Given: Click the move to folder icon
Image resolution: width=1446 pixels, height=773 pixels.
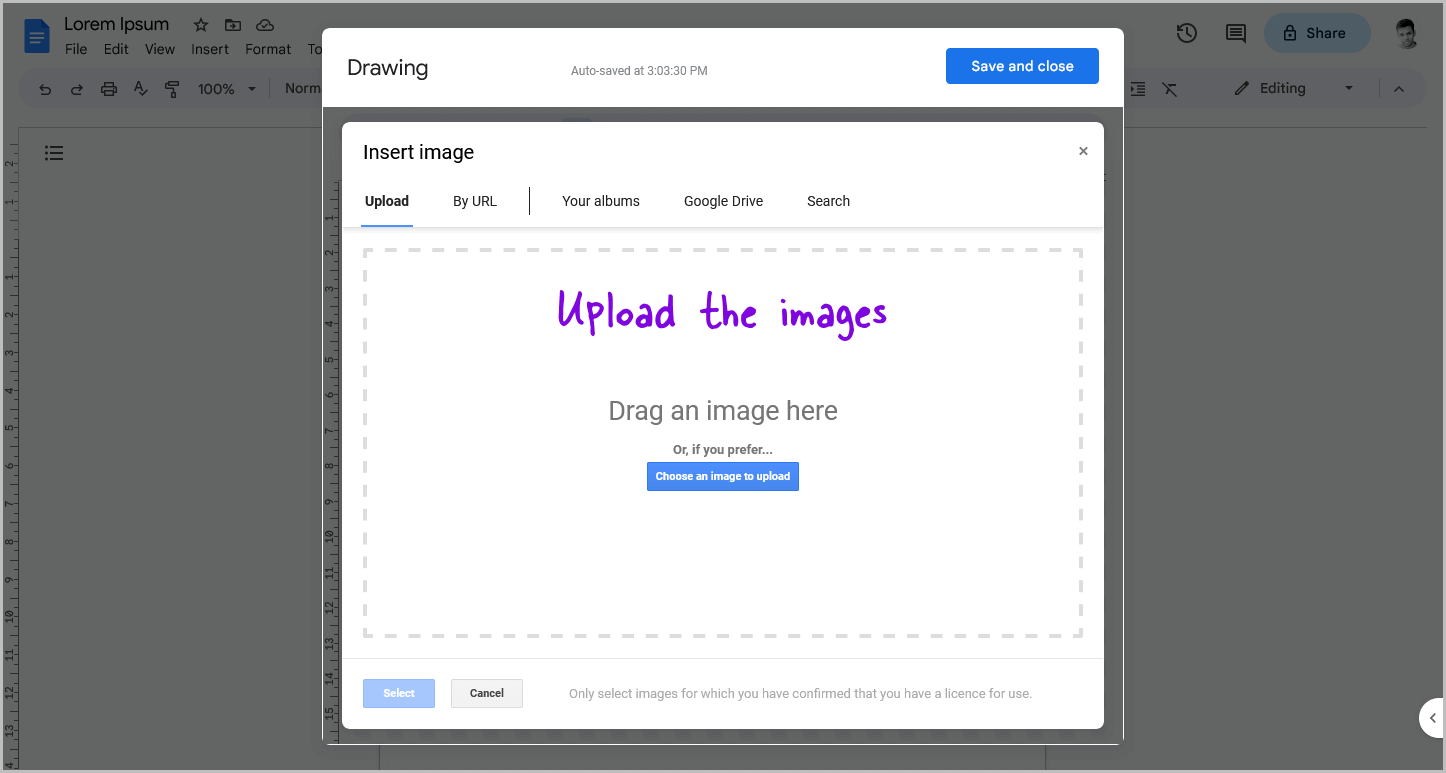Looking at the screenshot, I should coord(233,24).
